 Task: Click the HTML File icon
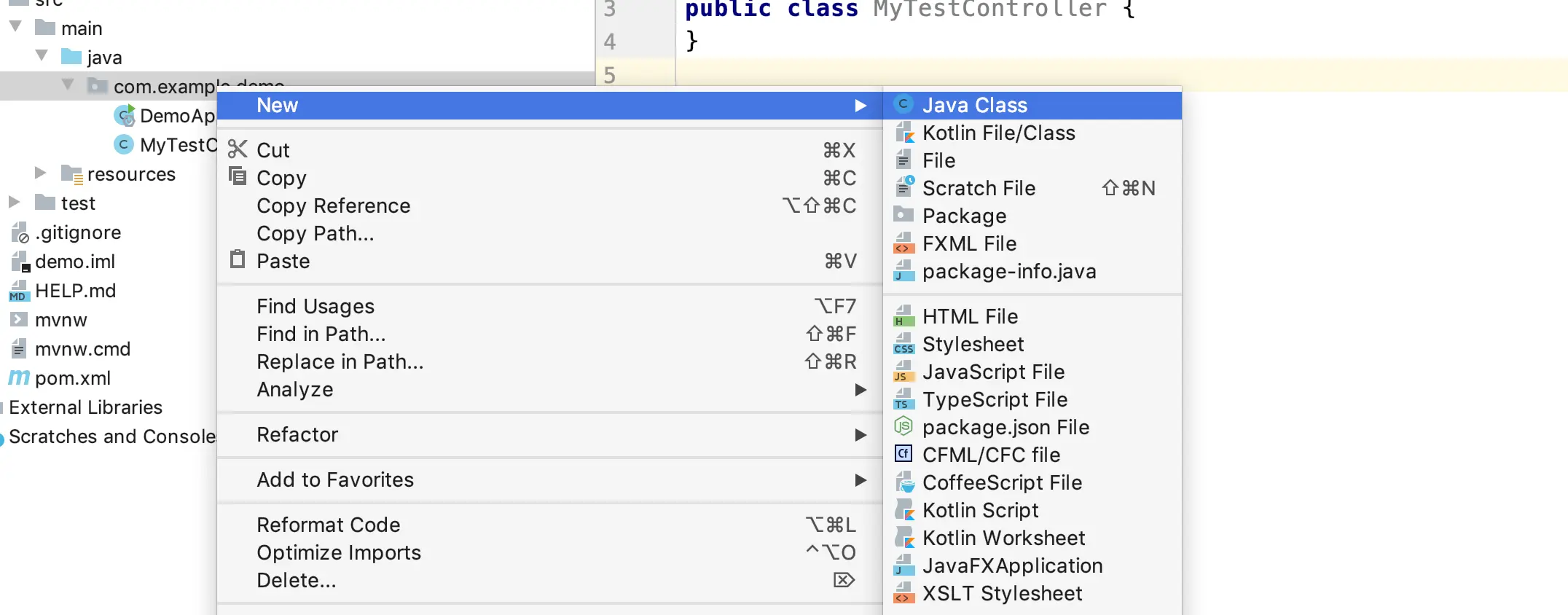pyautogui.click(x=903, y=316)
